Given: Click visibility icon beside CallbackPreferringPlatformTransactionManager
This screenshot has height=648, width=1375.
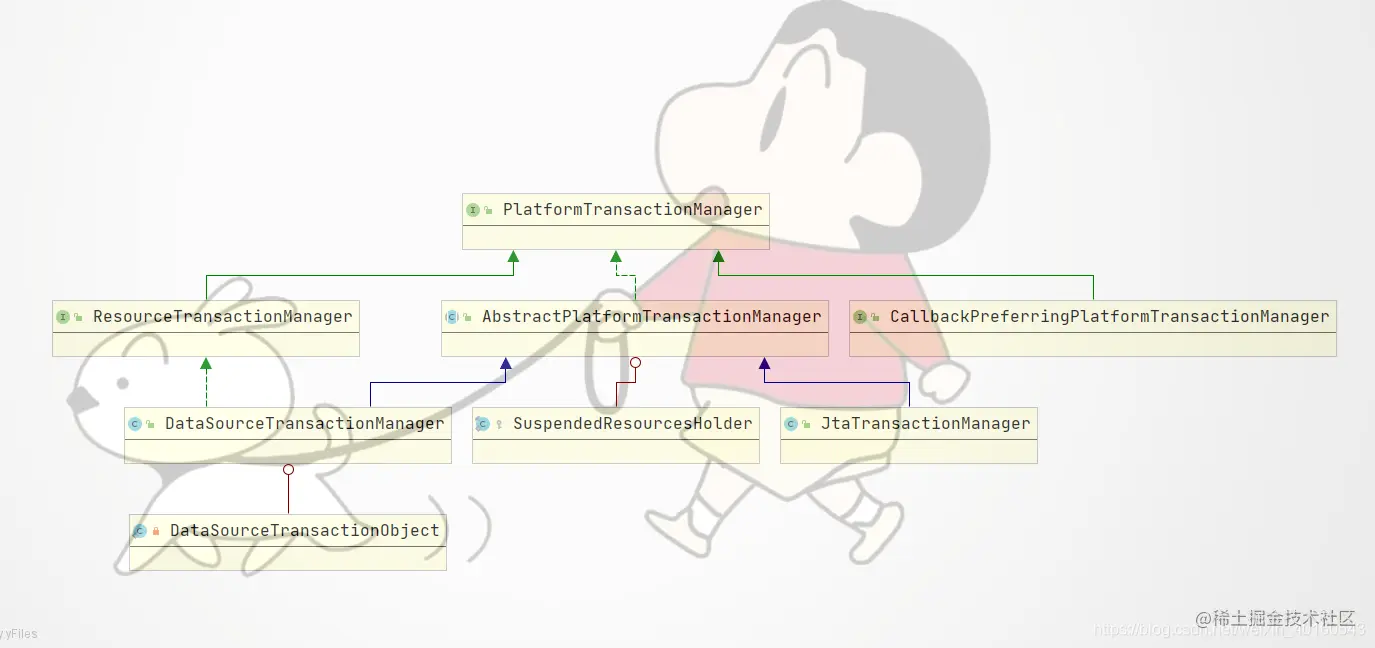Looking at the screenshot, I should click(876, 318).
